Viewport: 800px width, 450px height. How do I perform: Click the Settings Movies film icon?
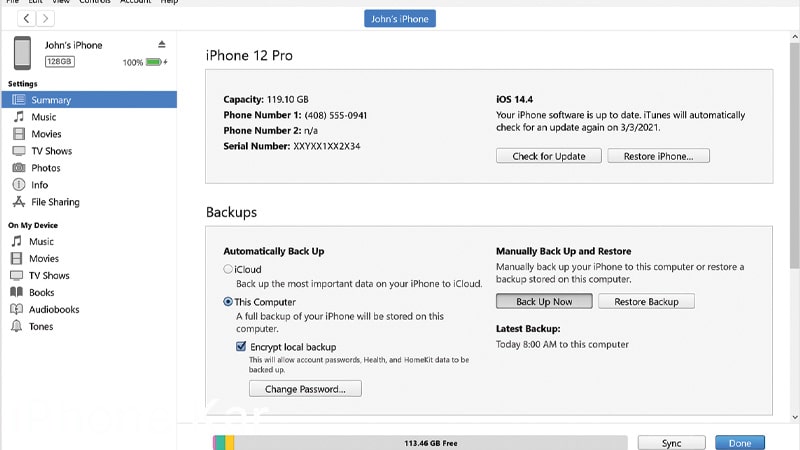[x=19, y=134]
